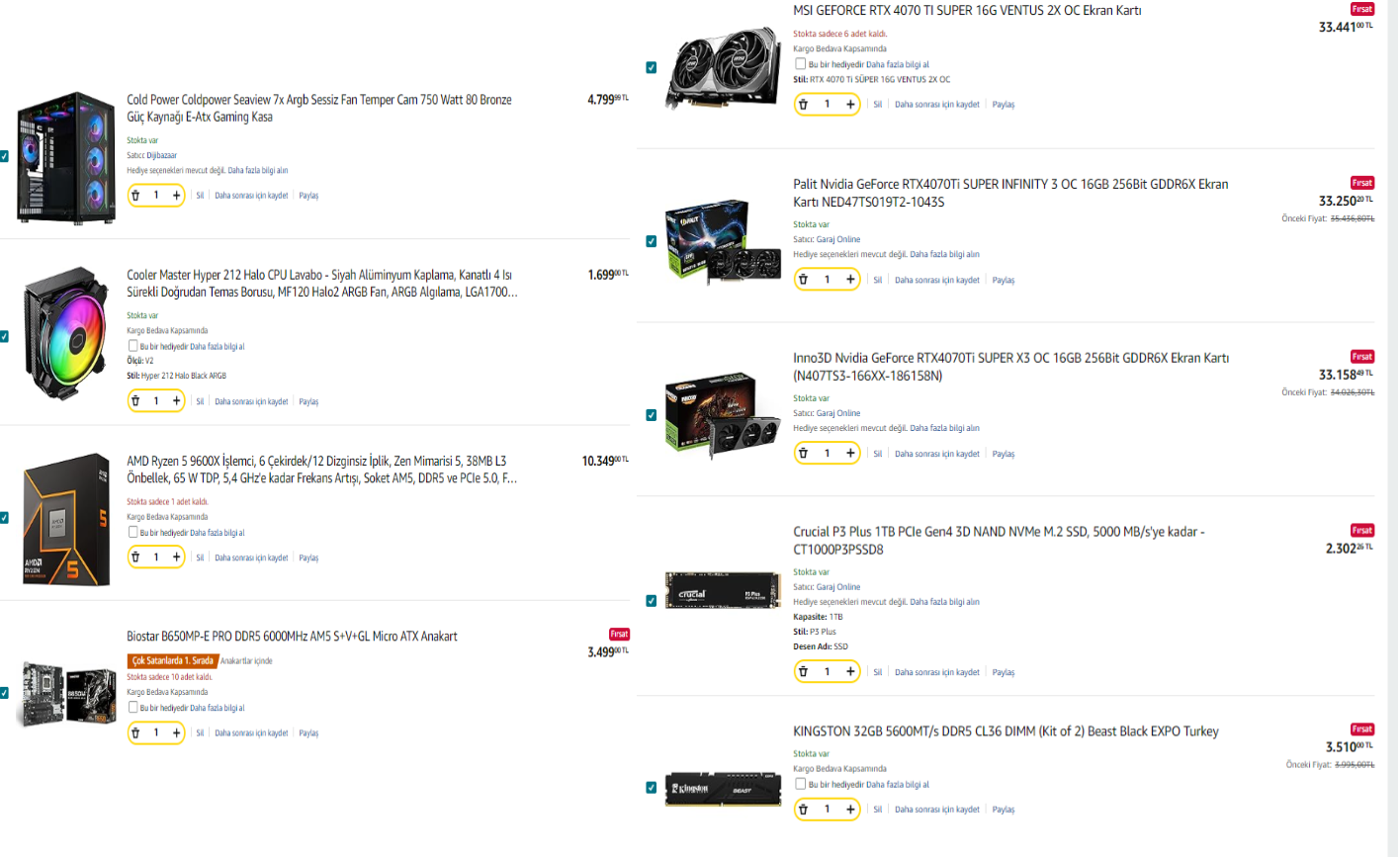
Task: Save AMD Ryzen 5 9600X for later
Action: (x=251, y=558)
